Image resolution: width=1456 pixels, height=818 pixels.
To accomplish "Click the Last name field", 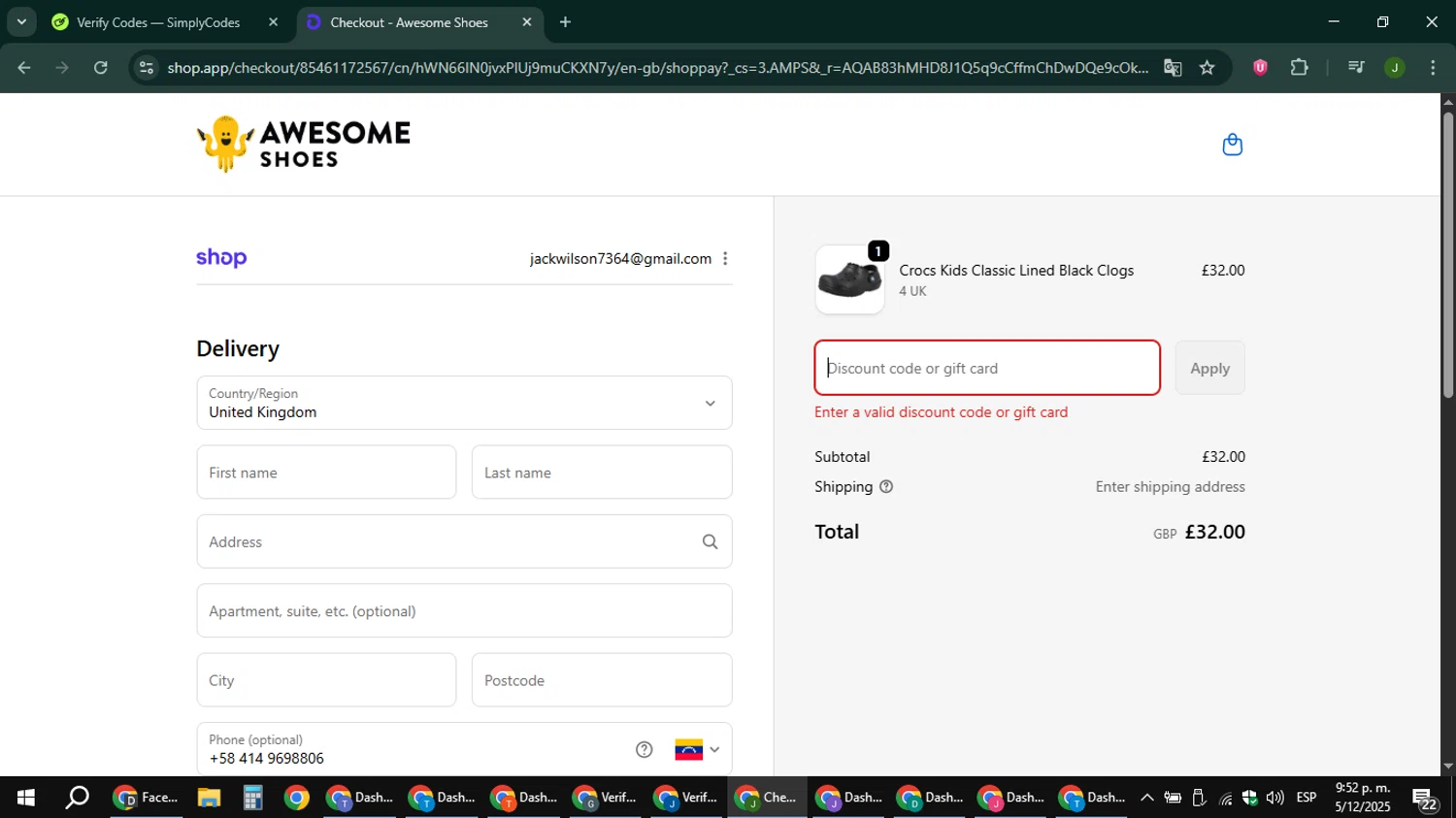I will click(x=602, y=473).
